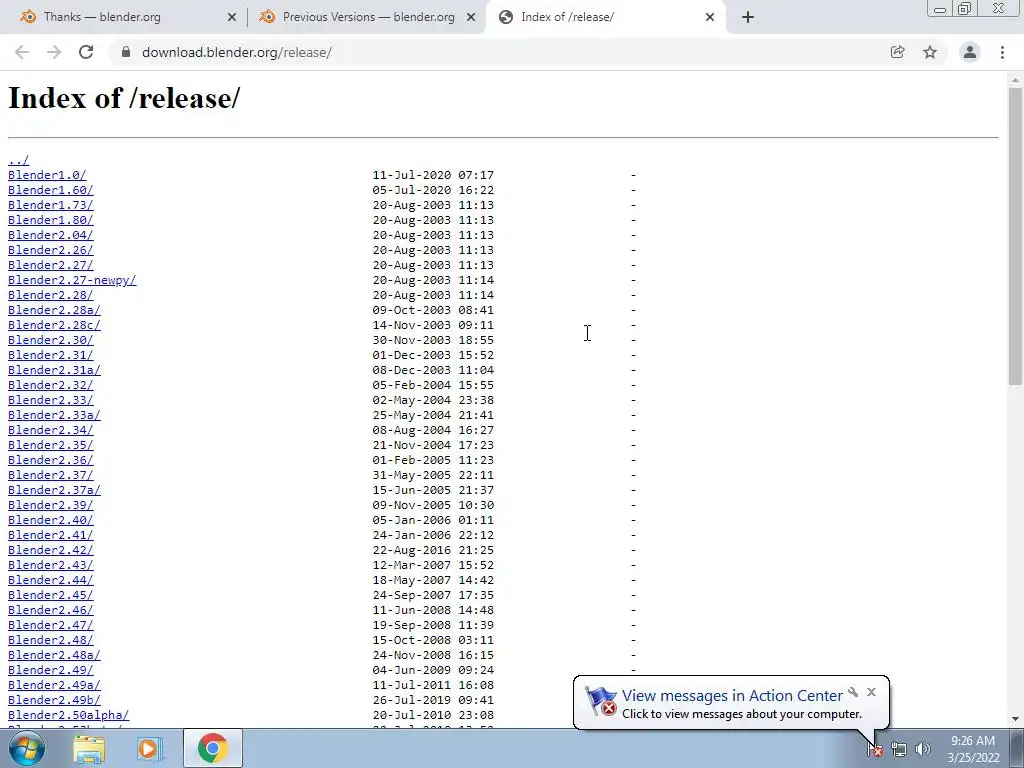This screenshot has height=768, width=1024.
Task: Open the Blender2.48a/ link
Action: click(x=54, y=656)
